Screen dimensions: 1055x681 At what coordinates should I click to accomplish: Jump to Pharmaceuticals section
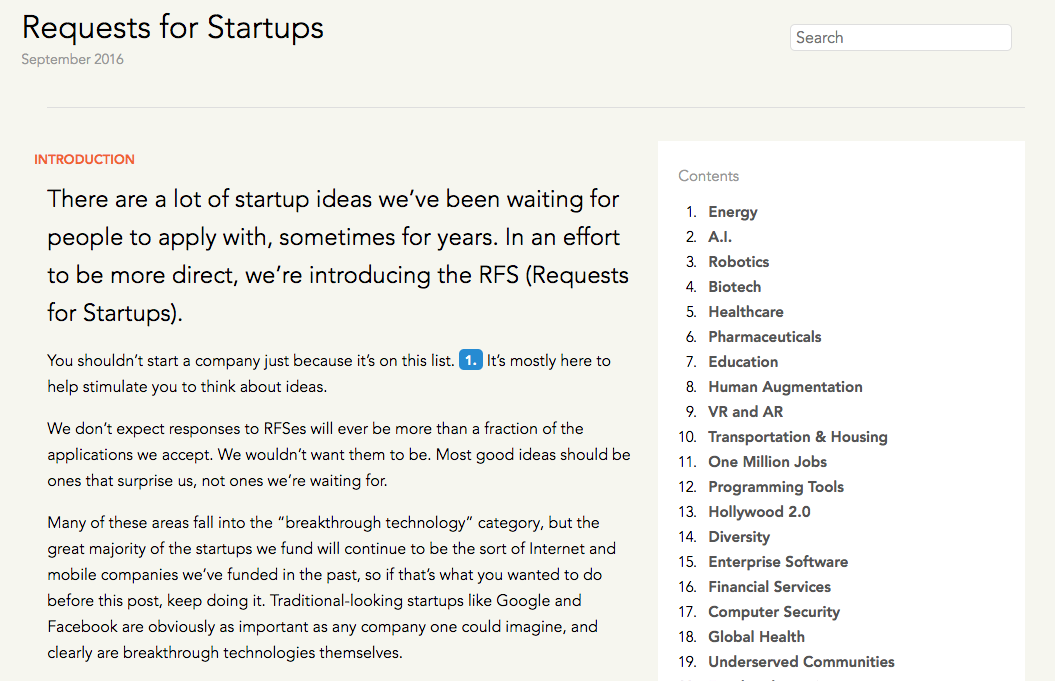click(x=764, y=337)
